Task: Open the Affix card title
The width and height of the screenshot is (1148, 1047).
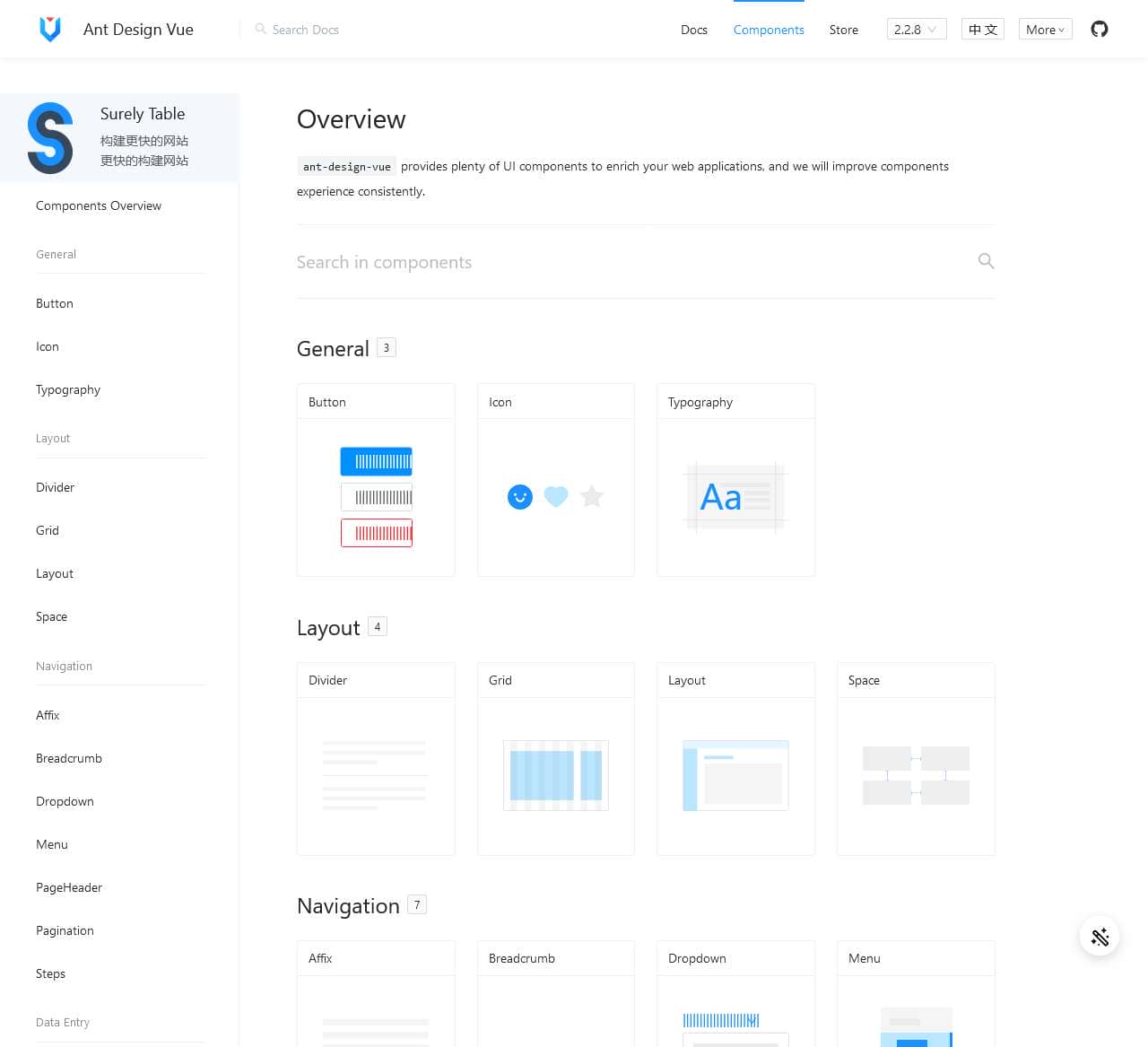Action: coord(320,958)
